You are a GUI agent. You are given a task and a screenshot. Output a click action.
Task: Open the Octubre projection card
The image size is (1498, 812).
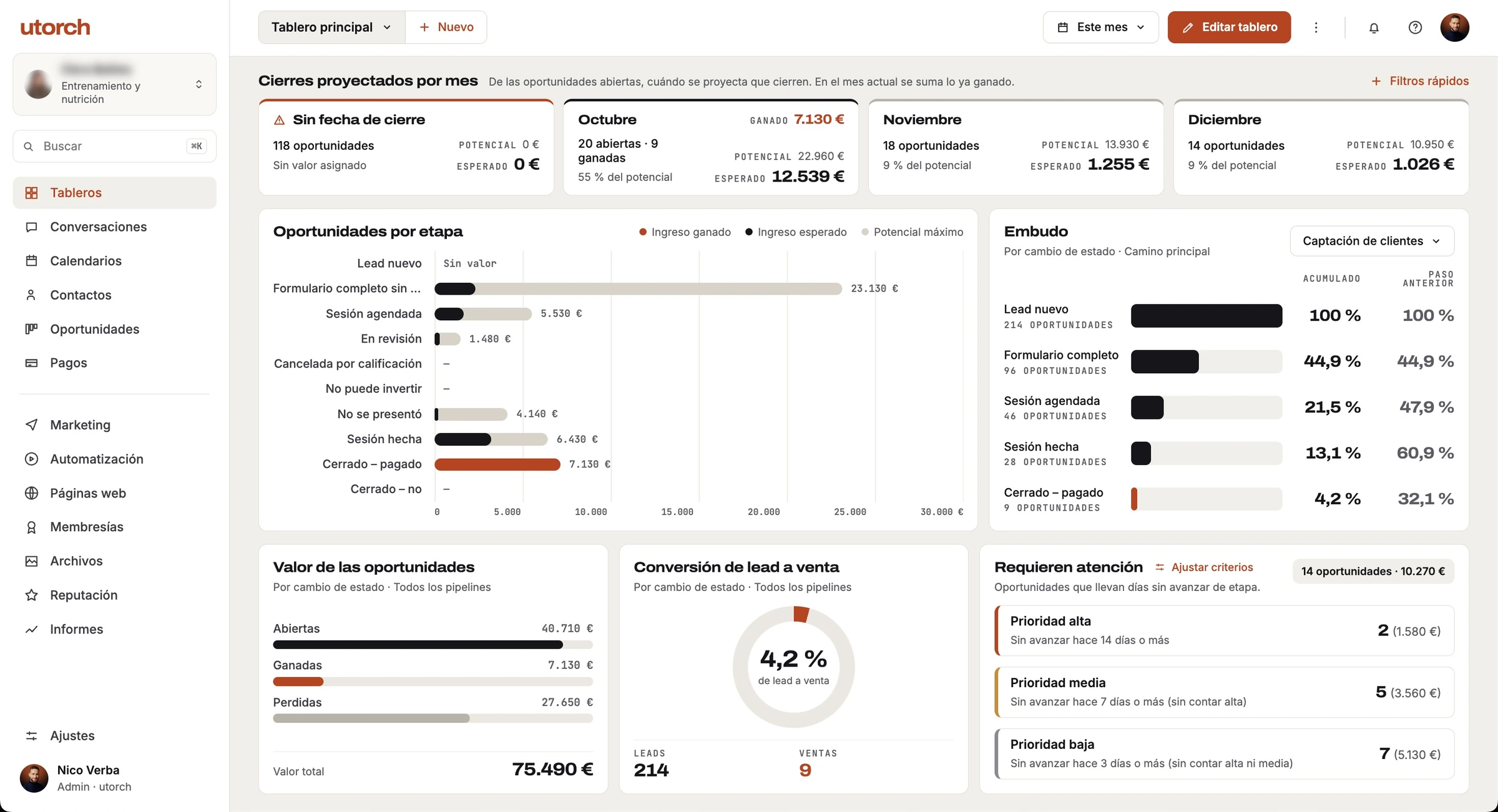pyautogui.click(x=711, y=147)
